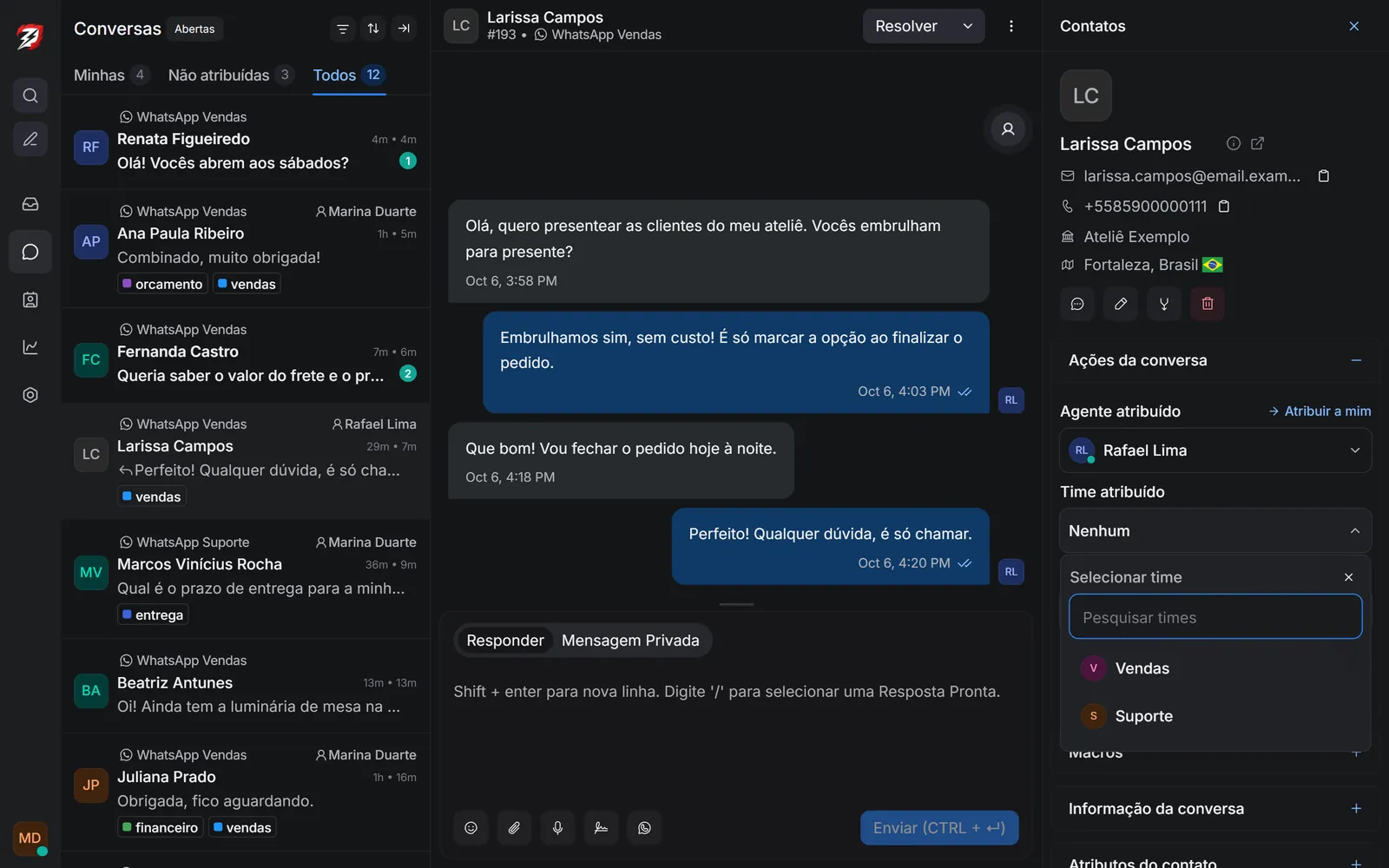The image size is (1389, 868).
Task: Expand Informação da conversa section
Action: (x=1356, y=809)
